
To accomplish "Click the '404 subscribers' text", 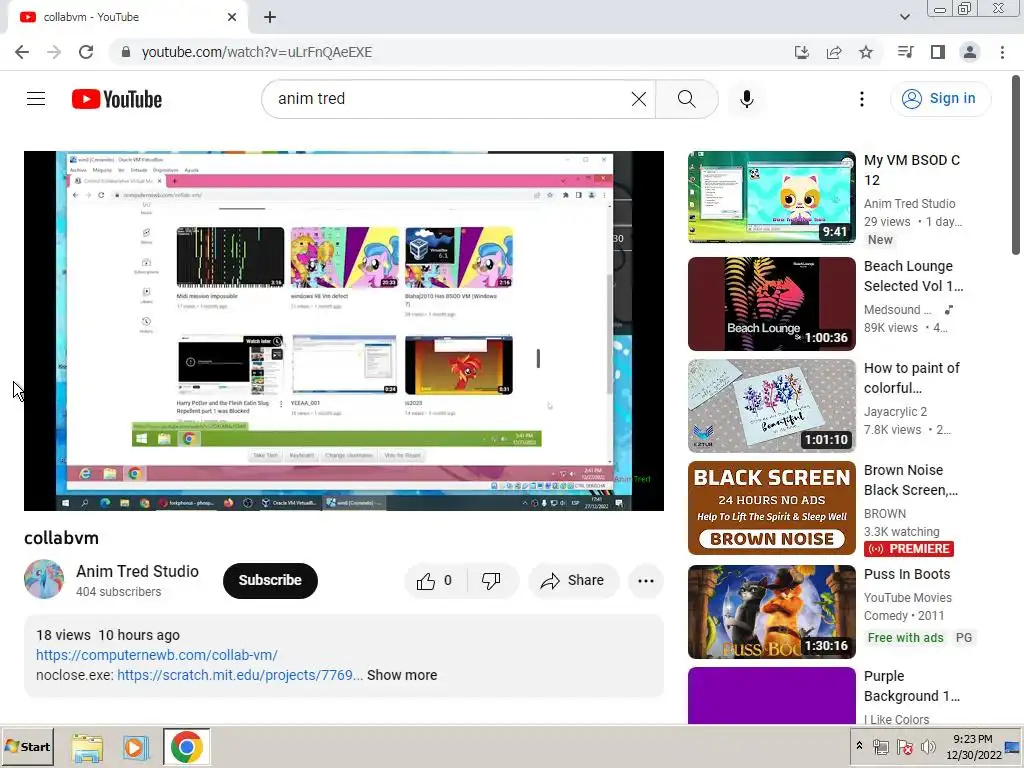I will pos(118,592).
